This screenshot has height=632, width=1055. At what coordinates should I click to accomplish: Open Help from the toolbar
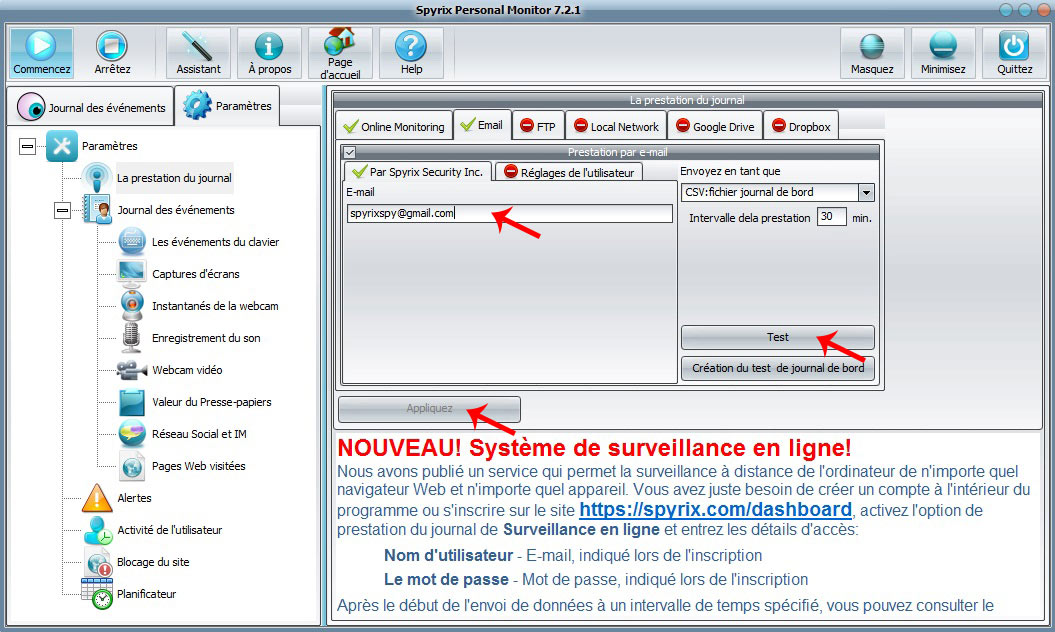tap(411, 52)
